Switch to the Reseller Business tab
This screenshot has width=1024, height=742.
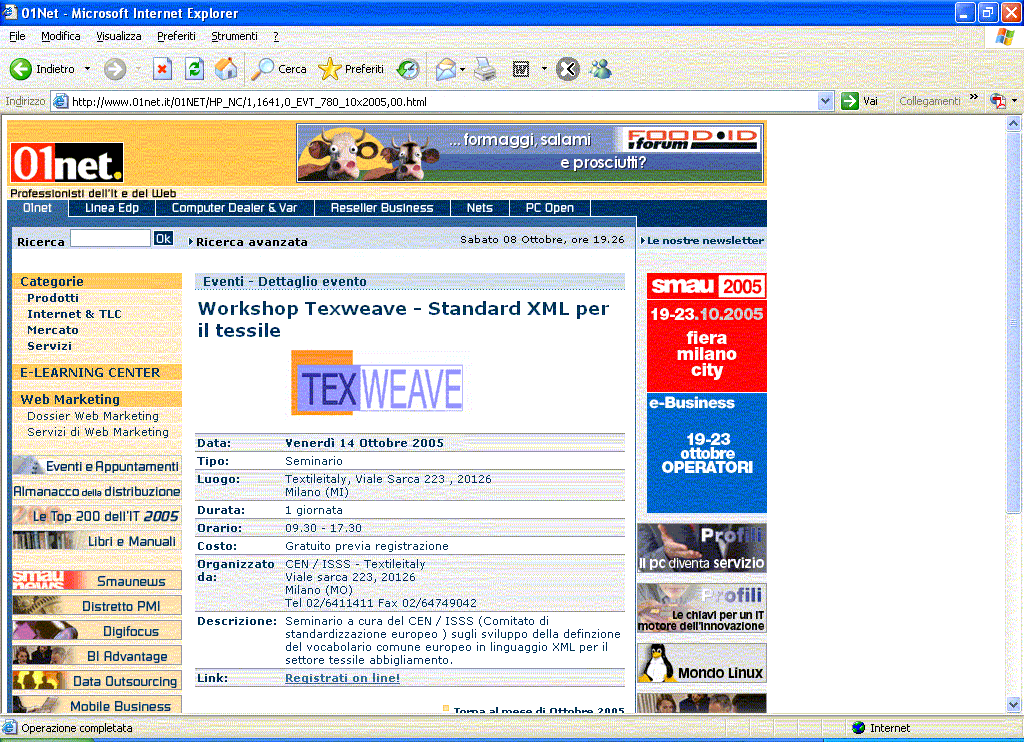(x=382, y=208)
